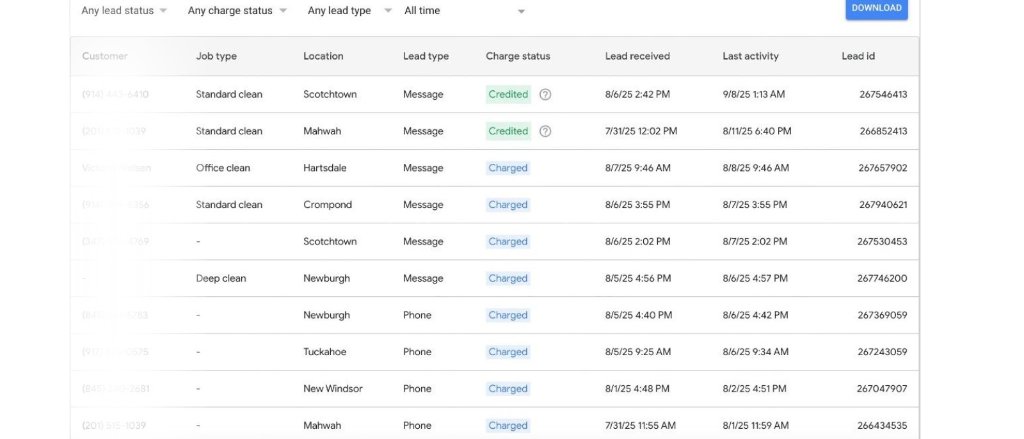Open the Any lead status filter
The width and height of the screenshot is (1024, 439).
124,11
